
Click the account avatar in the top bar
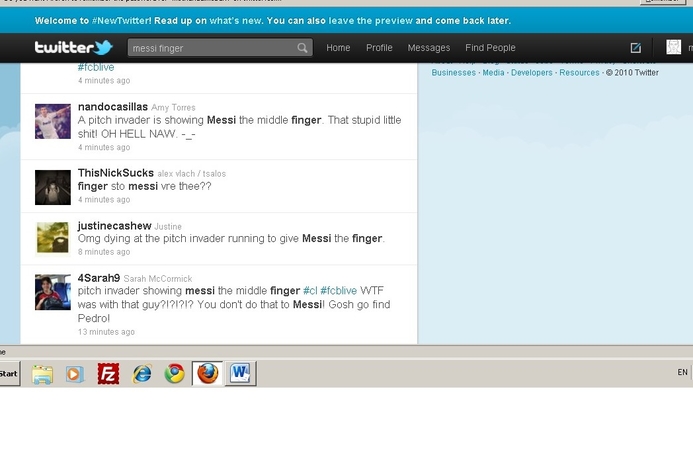[674, 47]
